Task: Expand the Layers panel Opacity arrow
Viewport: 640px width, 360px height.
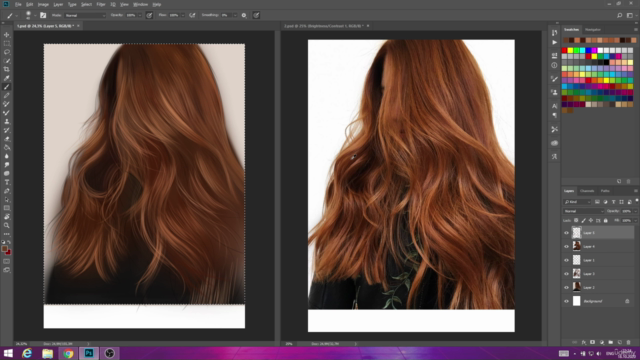Action: [636, 211]
